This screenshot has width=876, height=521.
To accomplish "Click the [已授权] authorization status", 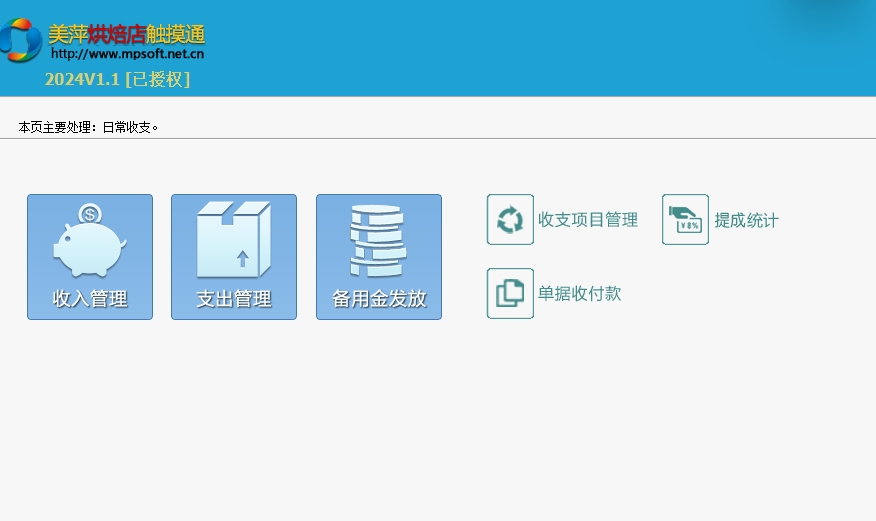I will (157, 79).
